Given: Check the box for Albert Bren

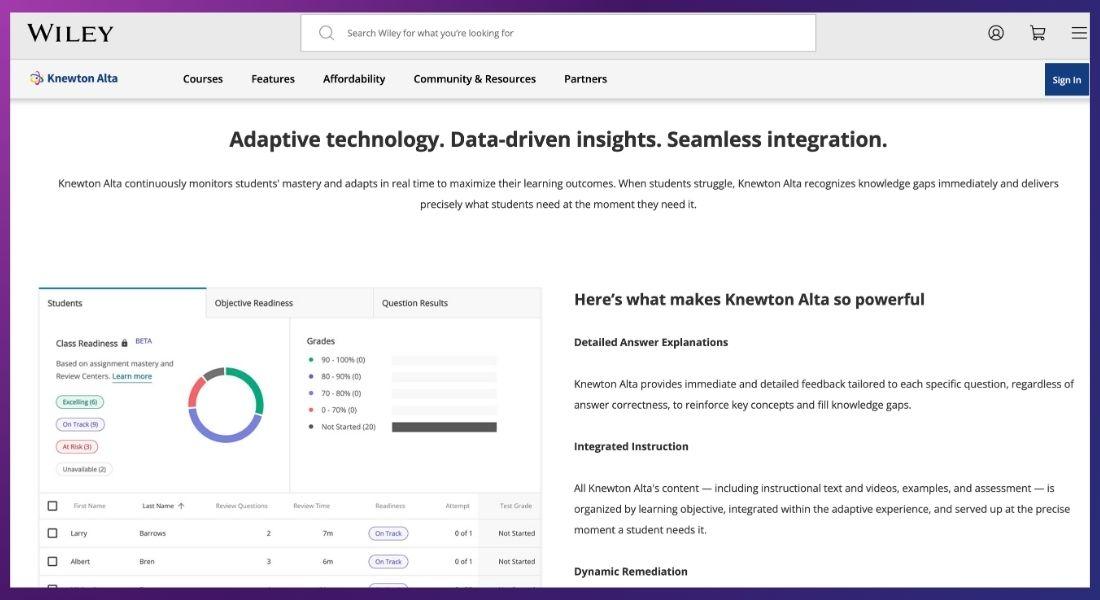Looking at the screenshot, I should pos(53,562).
